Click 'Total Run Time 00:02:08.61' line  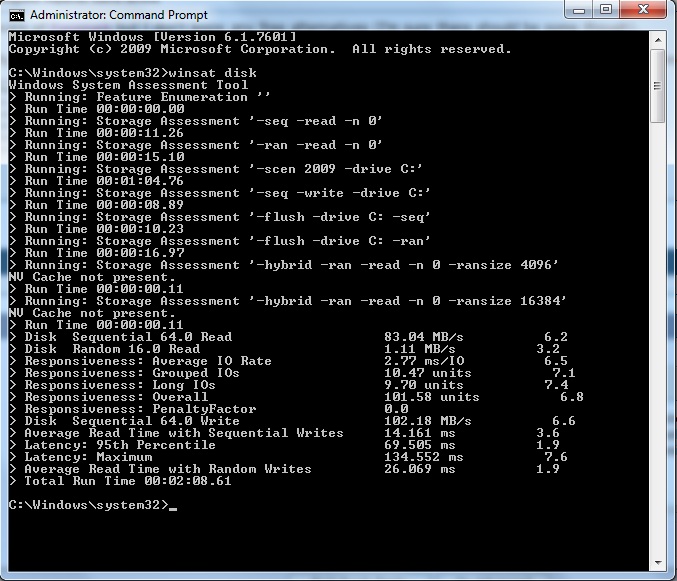click(120, 481)
